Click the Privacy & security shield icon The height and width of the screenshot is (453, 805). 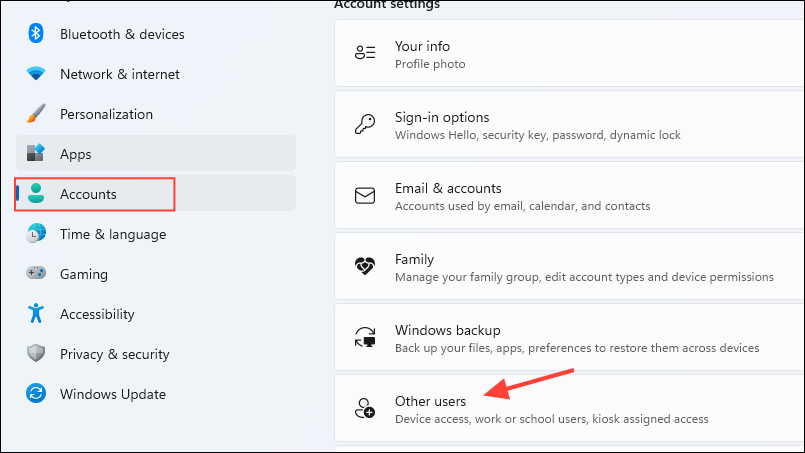(36, 354)
